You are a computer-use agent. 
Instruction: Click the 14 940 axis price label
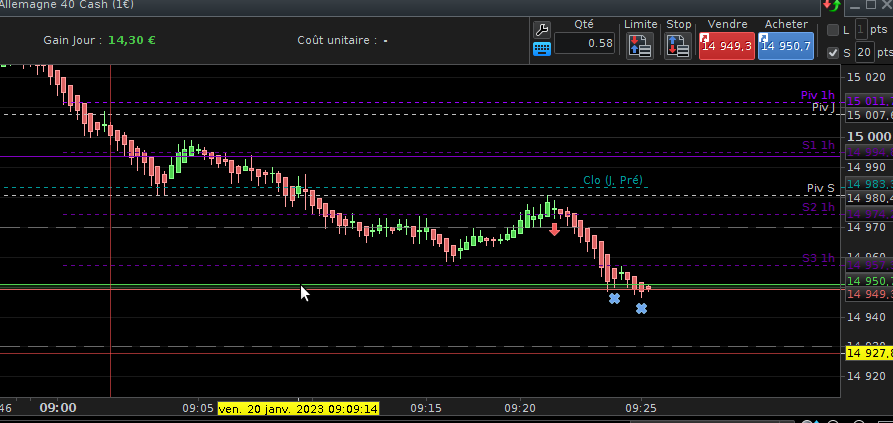click(x=866, y=317)
